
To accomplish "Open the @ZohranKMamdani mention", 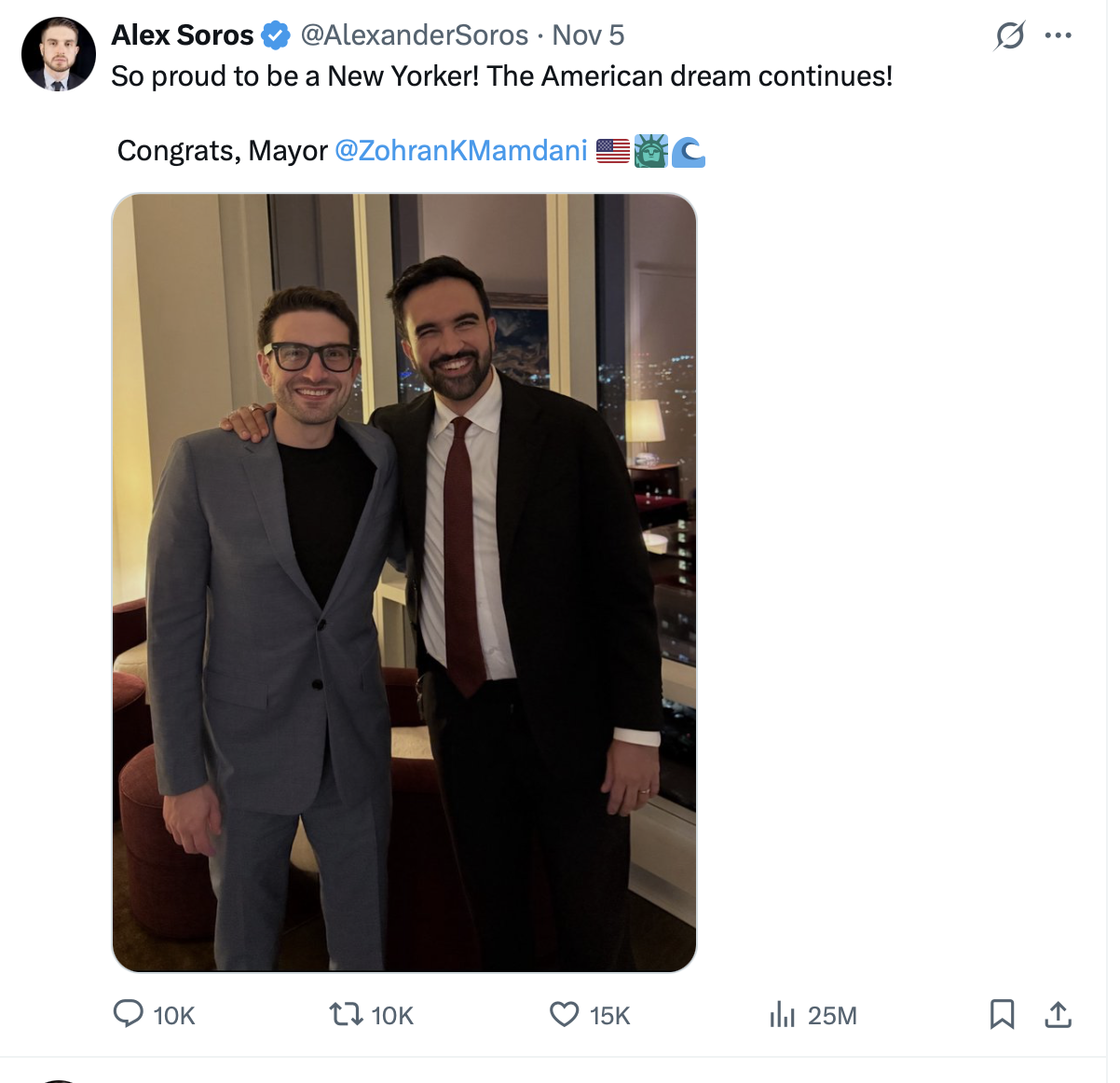I will [460, 150].
